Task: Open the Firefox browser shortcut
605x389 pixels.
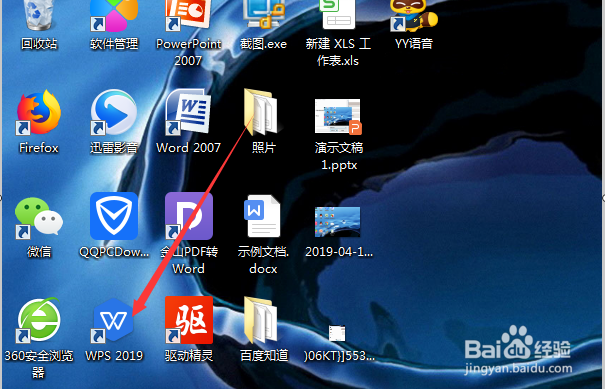Action: (39, 113)
